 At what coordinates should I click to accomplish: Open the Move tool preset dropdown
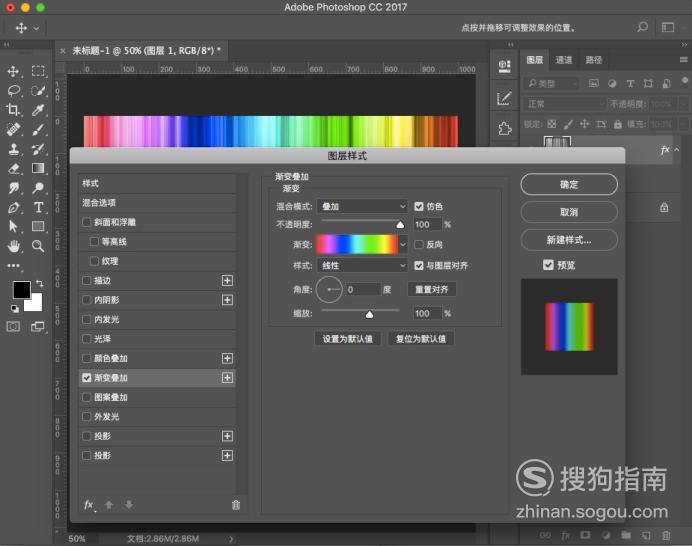click(36, 28)
